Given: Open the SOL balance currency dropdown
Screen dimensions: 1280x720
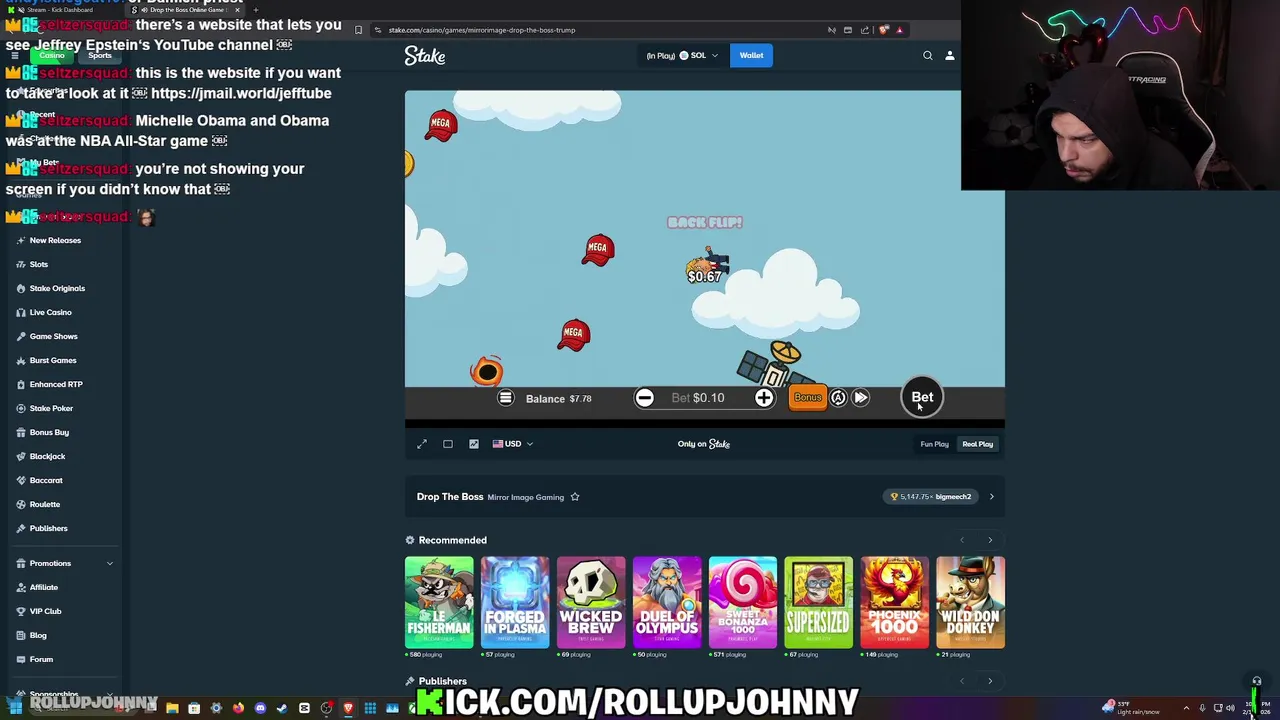Looking at the screenshot, I should 682,56.
